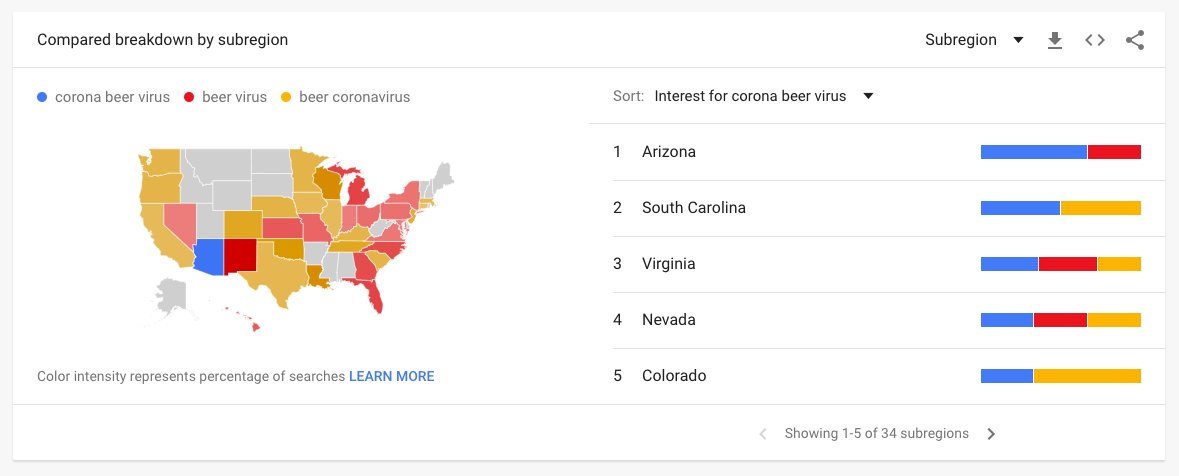Go to previous page of subregions
Screen dimensions: 1179x476
[763, 434]
